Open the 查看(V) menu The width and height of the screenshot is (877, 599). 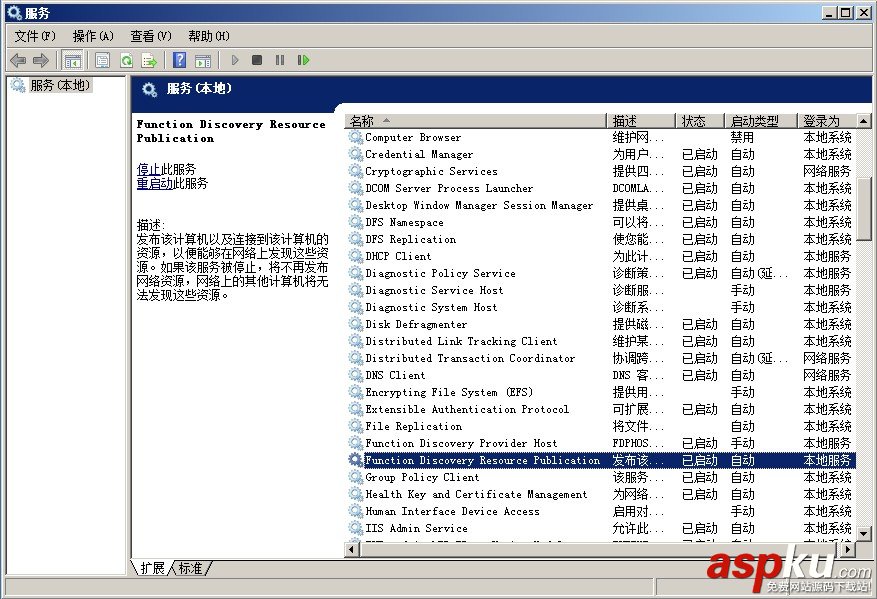(x=150, y=36)
